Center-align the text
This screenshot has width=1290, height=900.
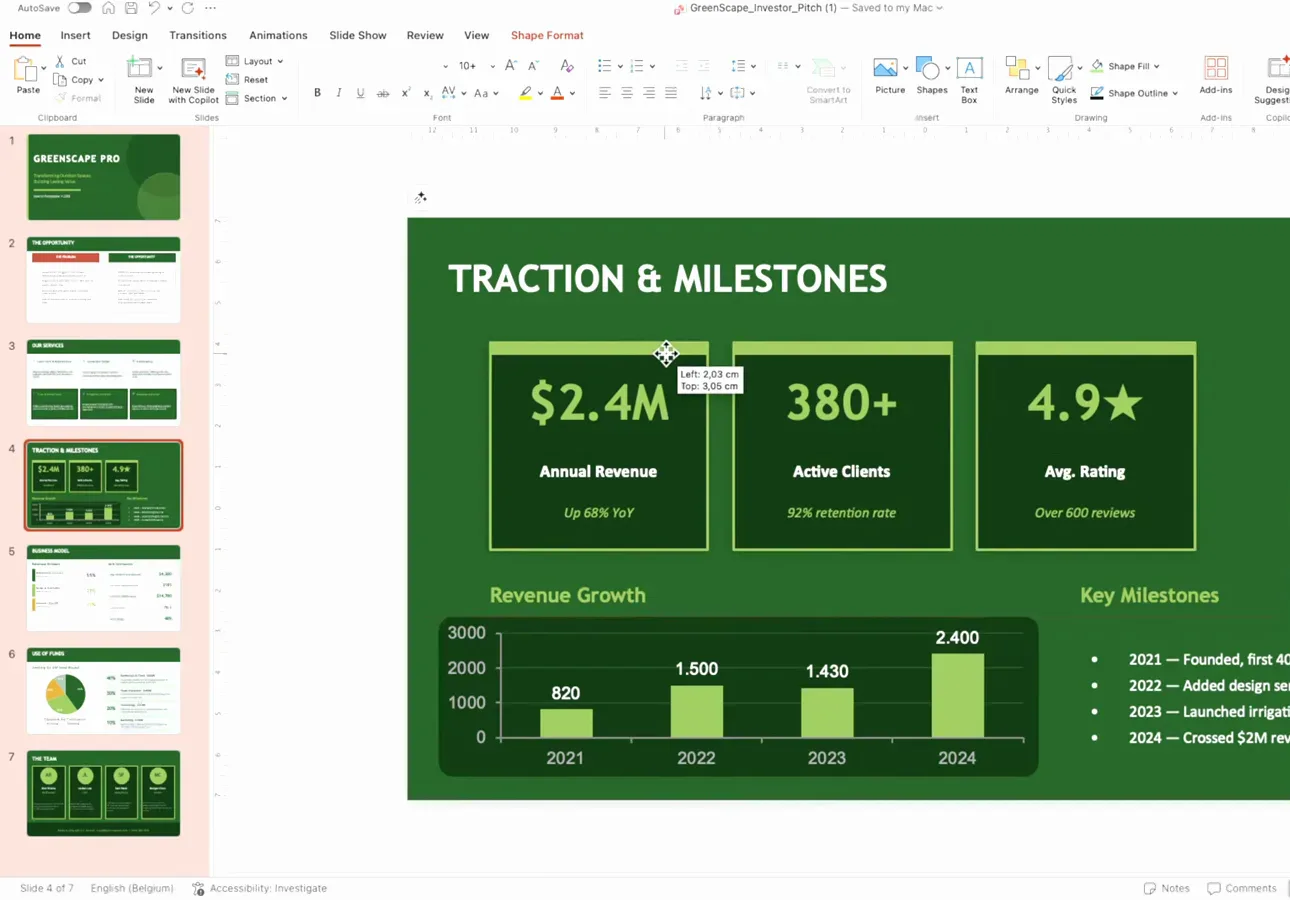pyautogui.click(x=627, y=93)
